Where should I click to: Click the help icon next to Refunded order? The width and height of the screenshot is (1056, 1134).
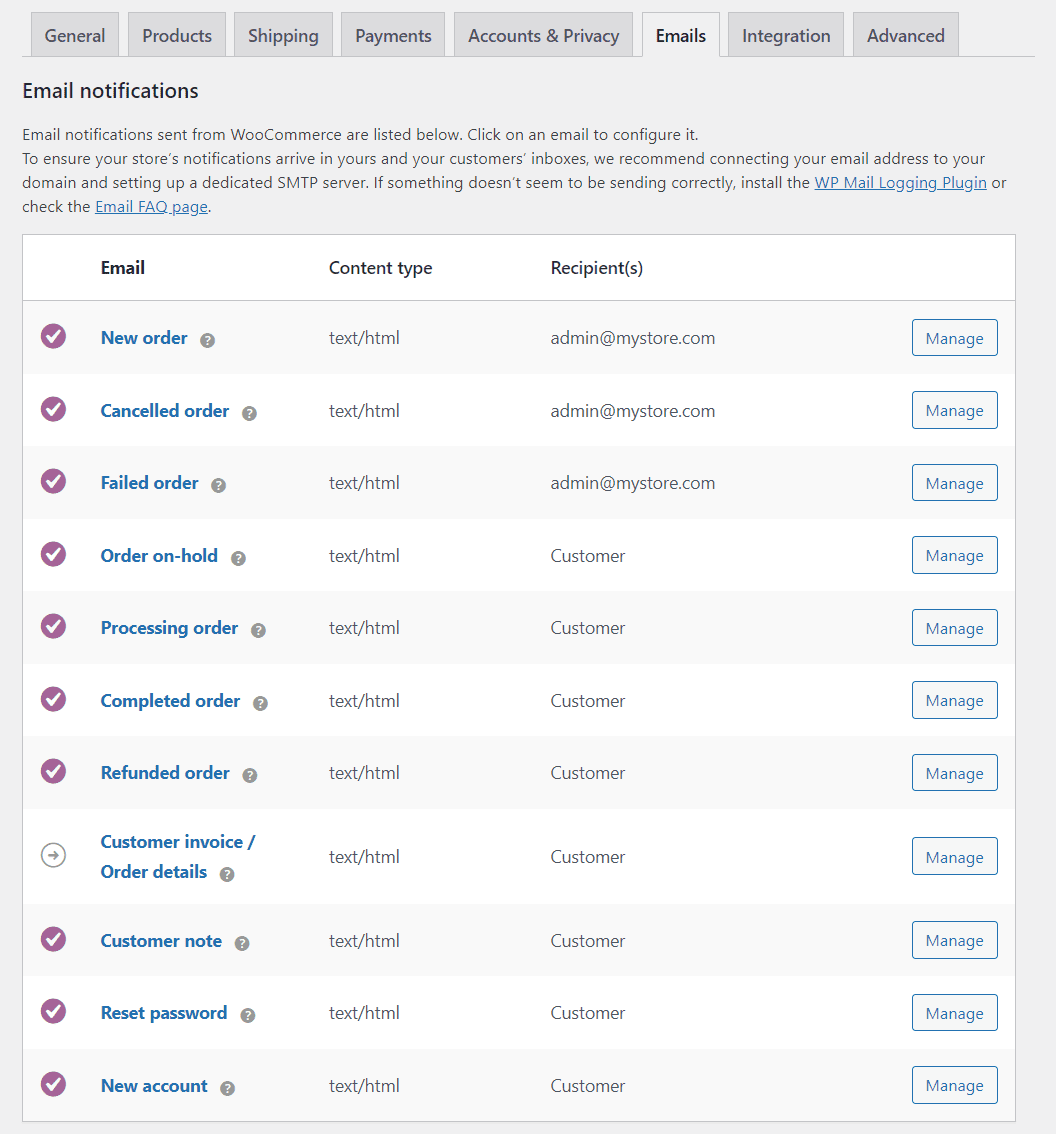[x=249, y=775]
